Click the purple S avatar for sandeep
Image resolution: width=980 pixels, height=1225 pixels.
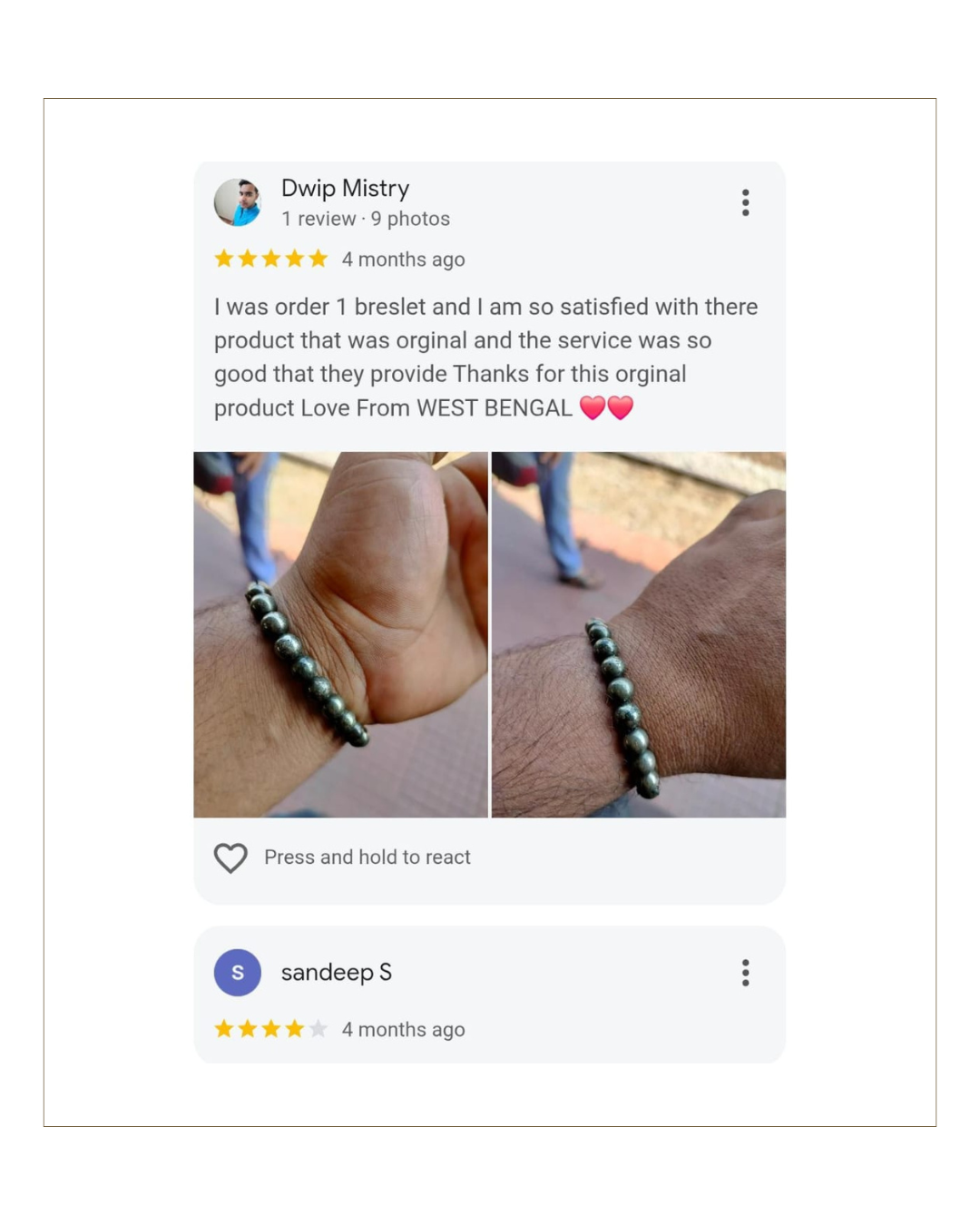coord(238,973)
